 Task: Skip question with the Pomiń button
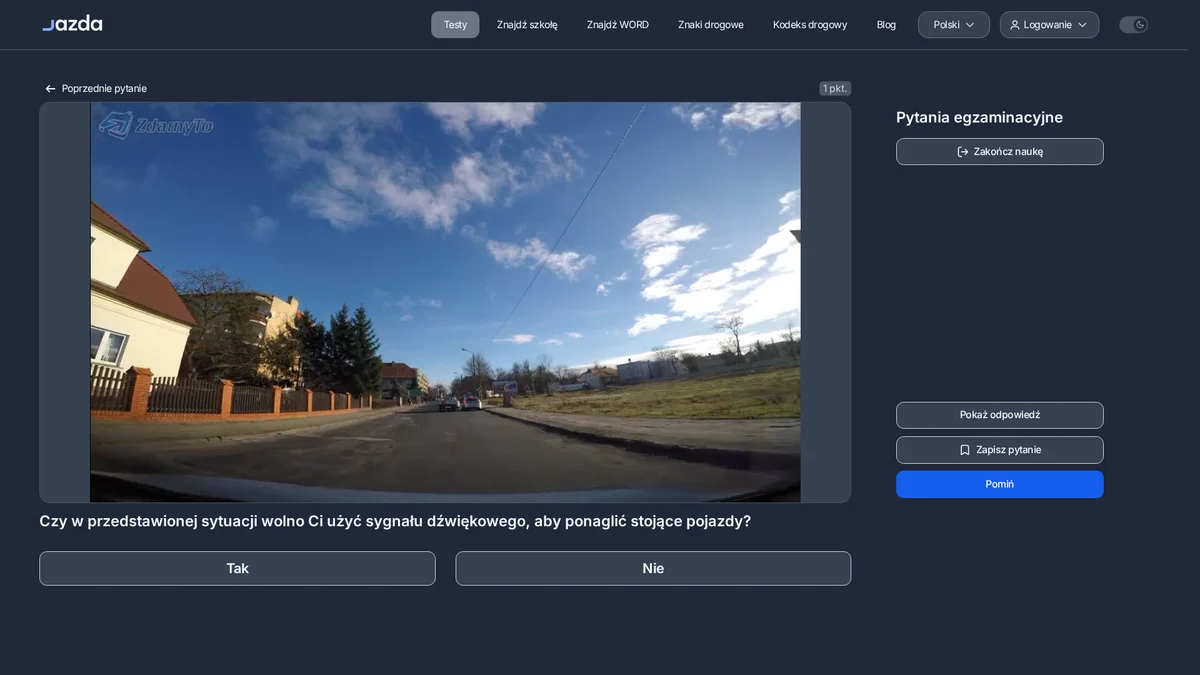[x=1000, y=484]
